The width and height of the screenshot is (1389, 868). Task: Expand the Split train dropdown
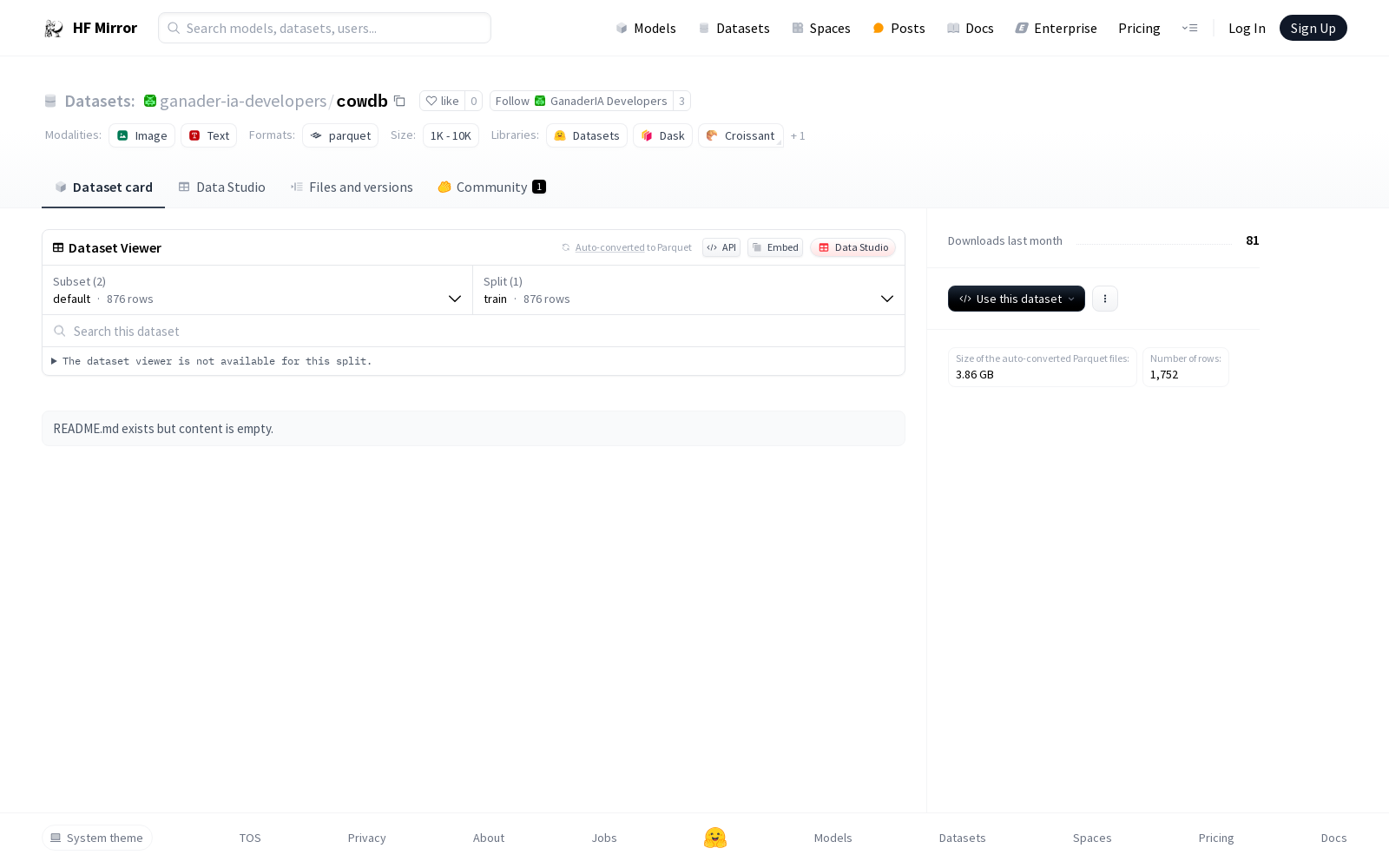(688, 290)
